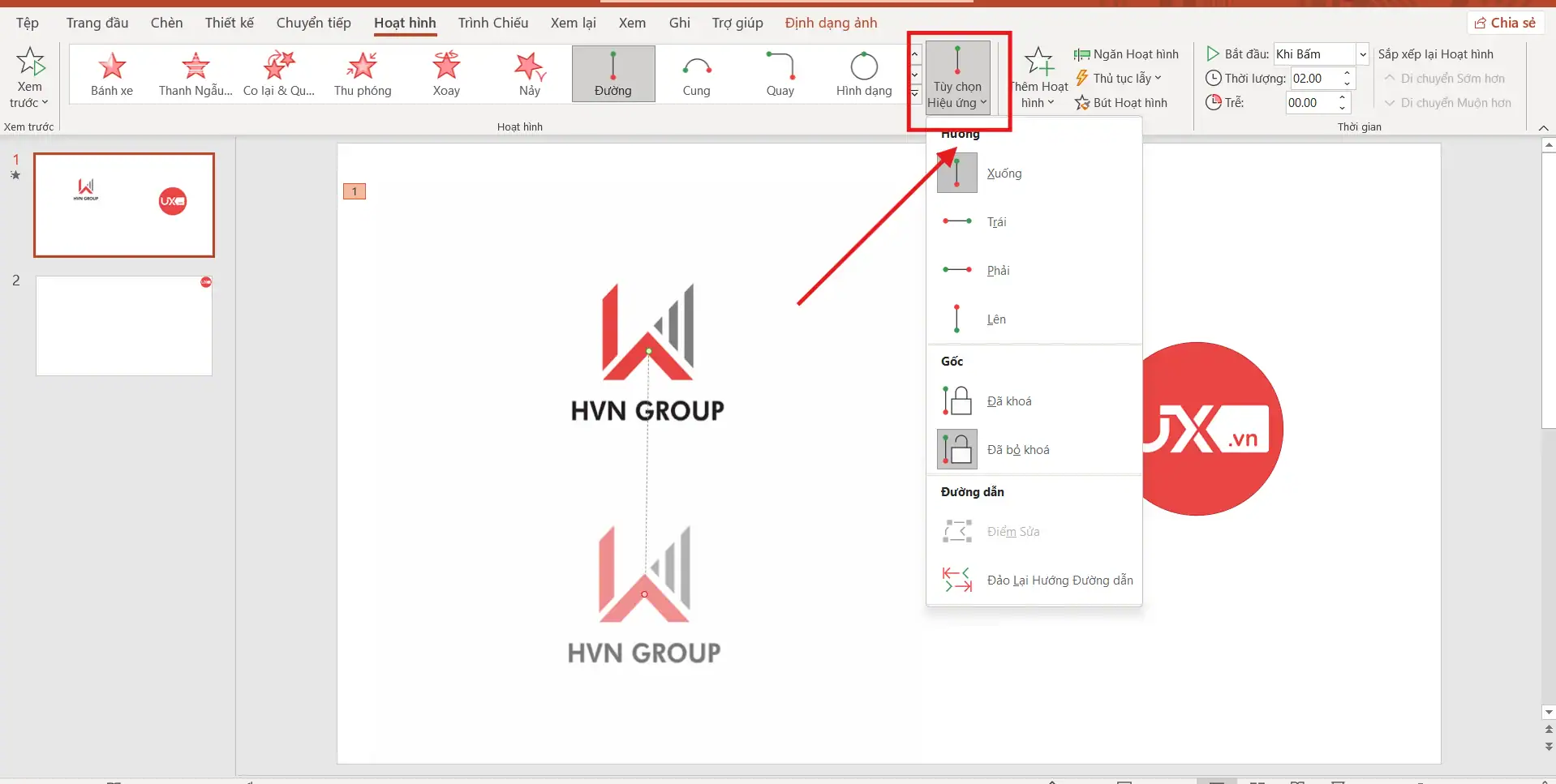Switch to the Xem lại tab
The width and height of the screenshot is (1556, 784).
(x=574, y=23)
